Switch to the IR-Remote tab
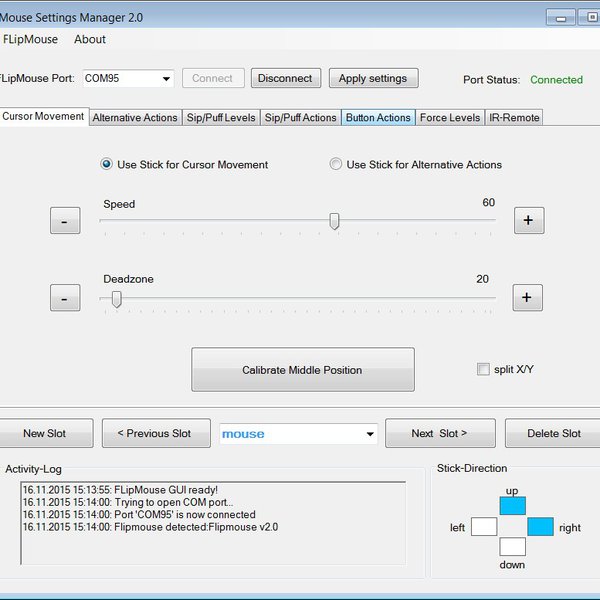 pyautogui.click(x=514, y=118)
